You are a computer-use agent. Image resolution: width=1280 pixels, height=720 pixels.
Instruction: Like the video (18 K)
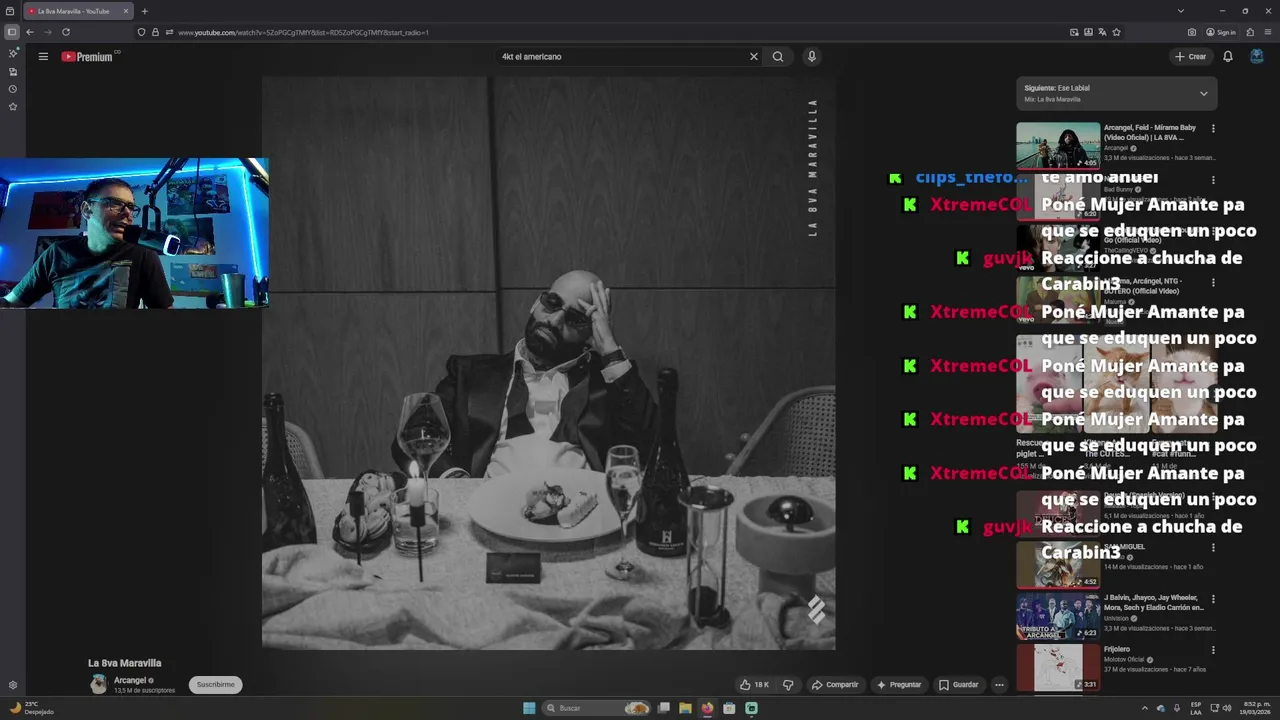click(754, 685)
